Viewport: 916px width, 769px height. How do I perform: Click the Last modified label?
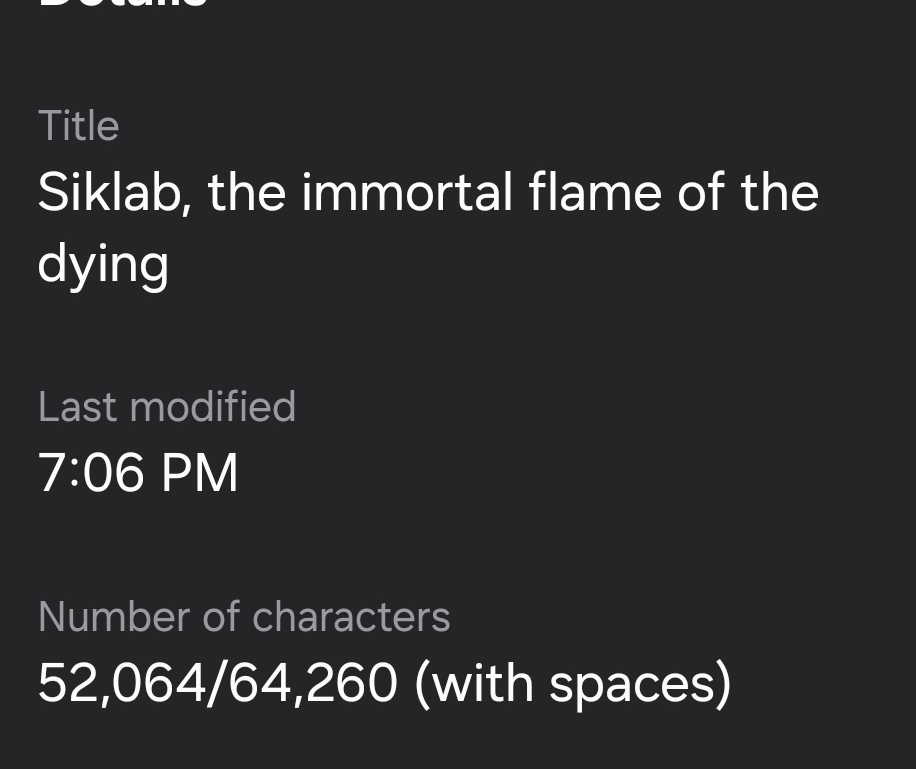(166, 407)
